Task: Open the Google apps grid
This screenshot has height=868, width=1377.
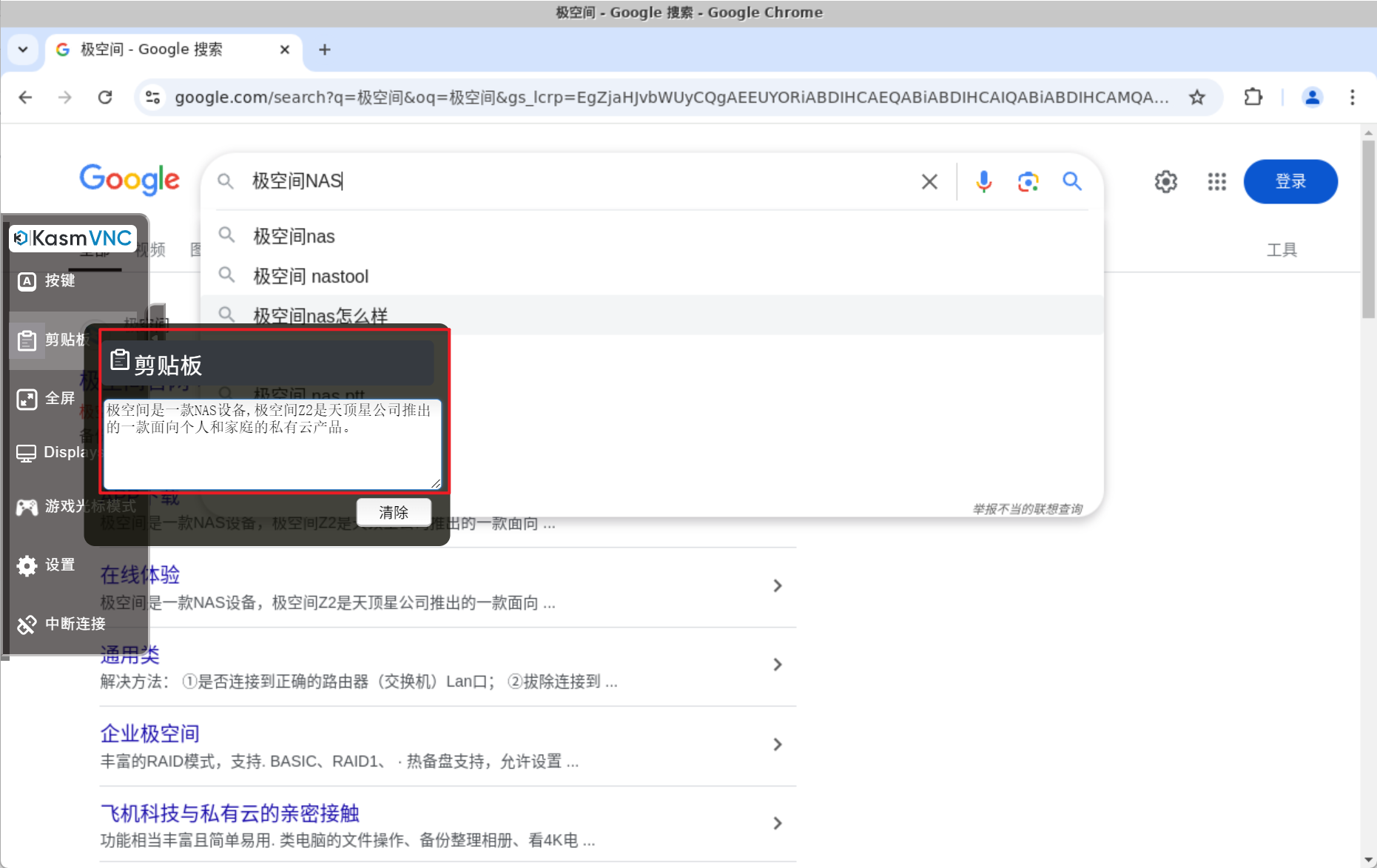Action: pos(1217,181)
